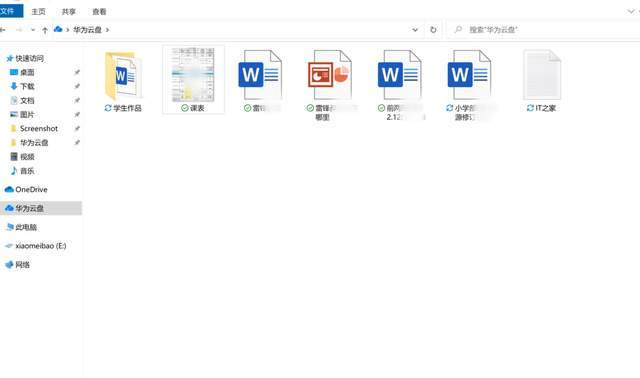Image resolution: width=640 pixels, height=378 pixels.
Task: Switch to the 主页 ribbon tab
Action: pos(38,12)
